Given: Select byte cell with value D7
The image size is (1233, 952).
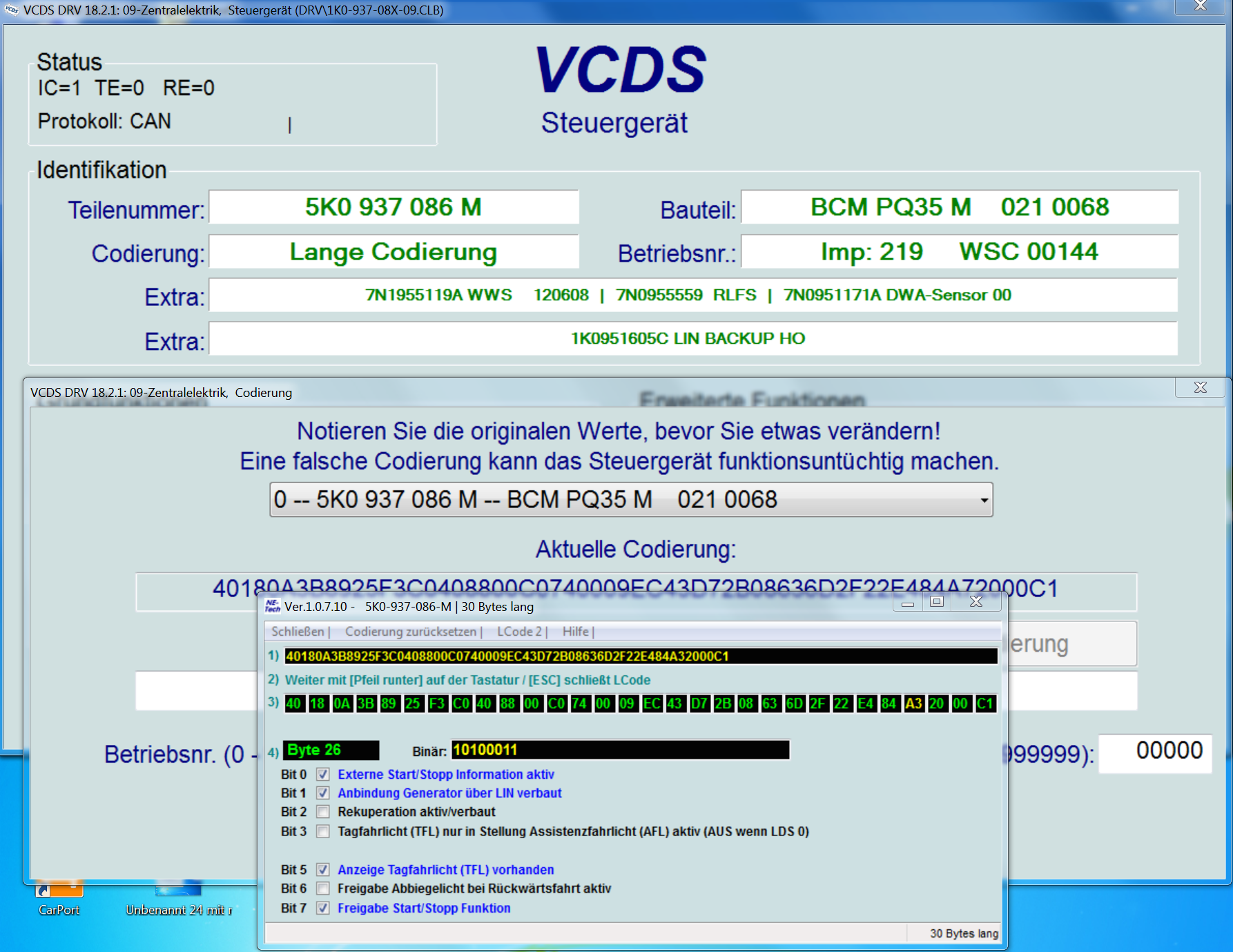Looking at the screenshot, I should [x=699, y=703].
